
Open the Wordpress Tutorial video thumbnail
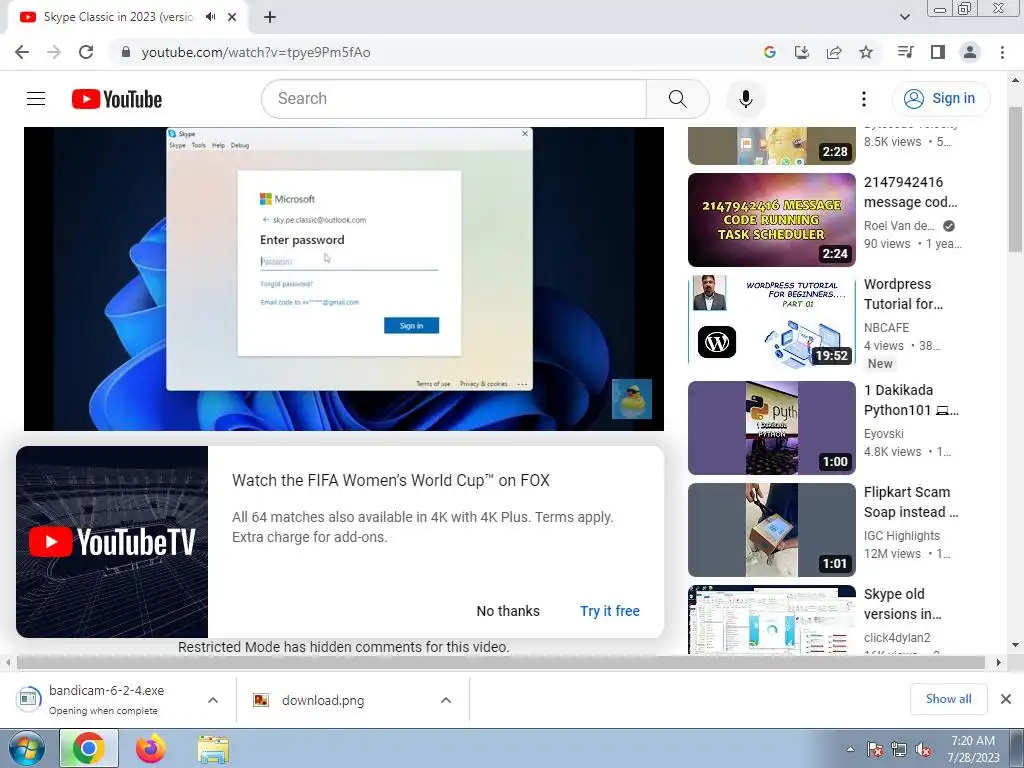coord(771,321)
